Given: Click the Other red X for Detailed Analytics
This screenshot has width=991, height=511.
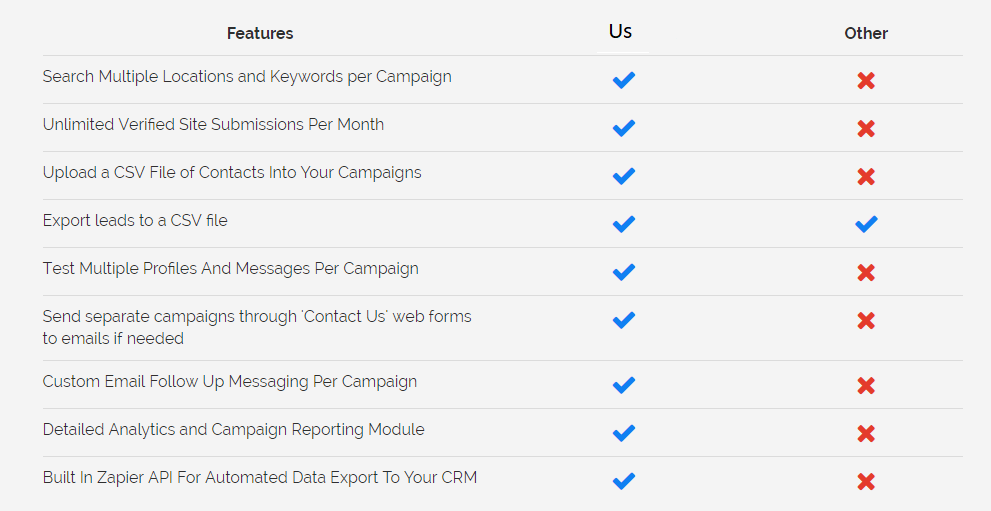Looking at the screenshot, I should 866,434.
